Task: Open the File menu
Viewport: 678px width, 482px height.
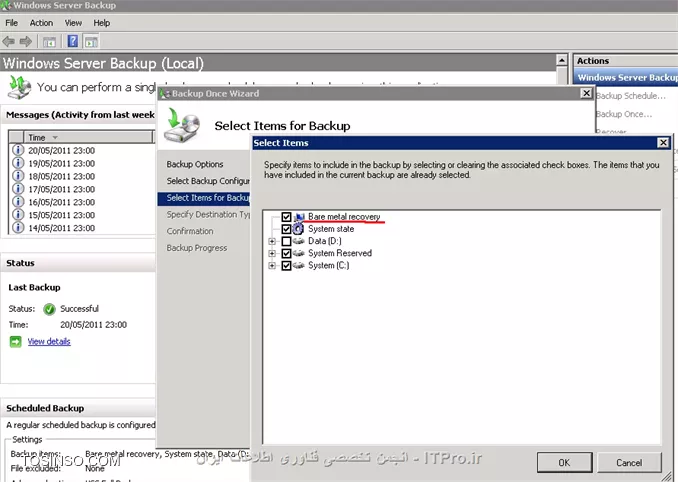Action: point(12,23)
